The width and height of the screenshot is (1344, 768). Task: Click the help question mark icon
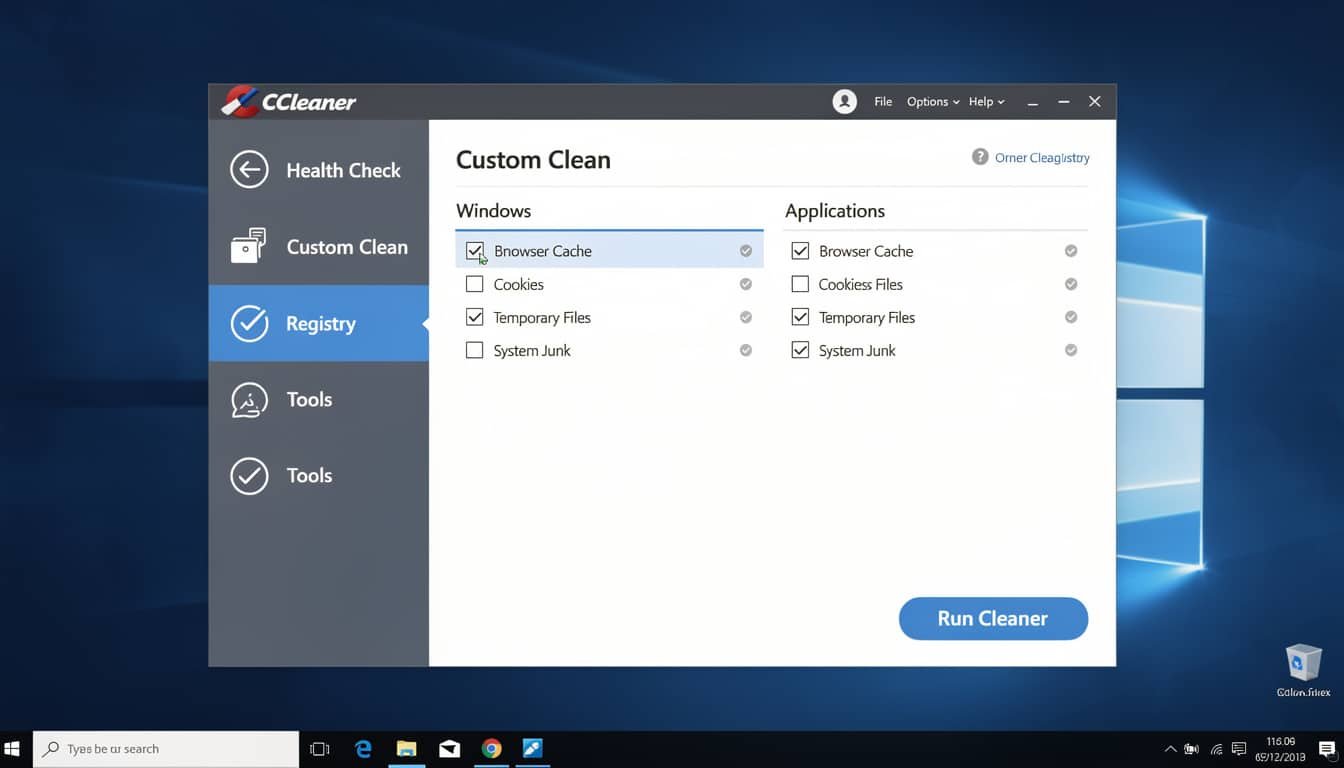tap(978, 157)
